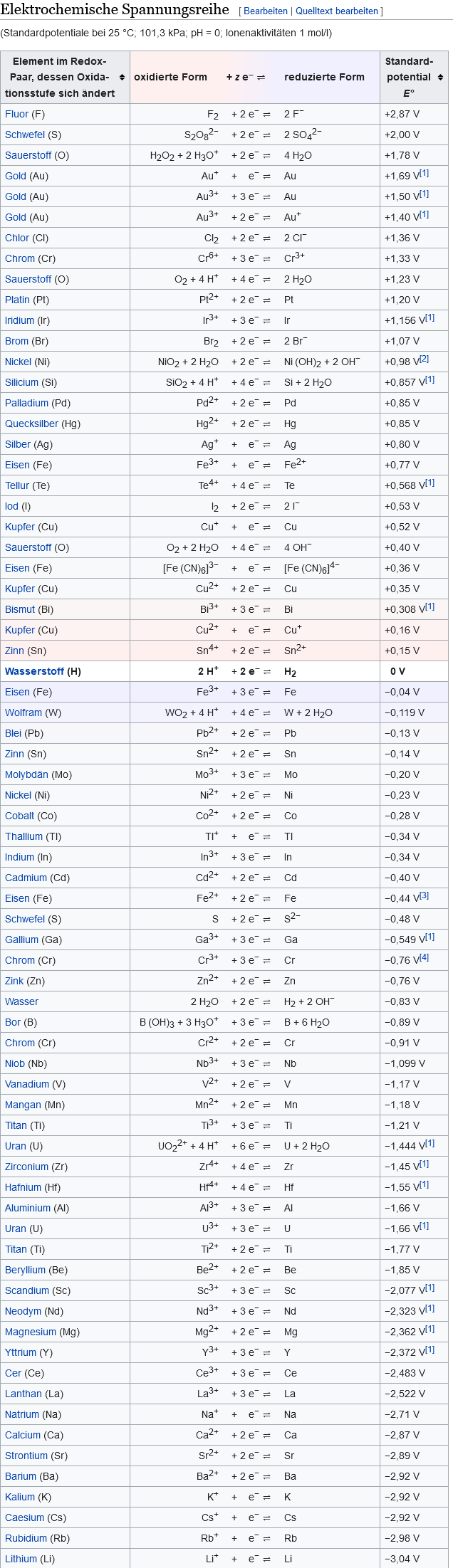Click the Wasser link in the table
453x1568 pixels.
click(21, 1001)
